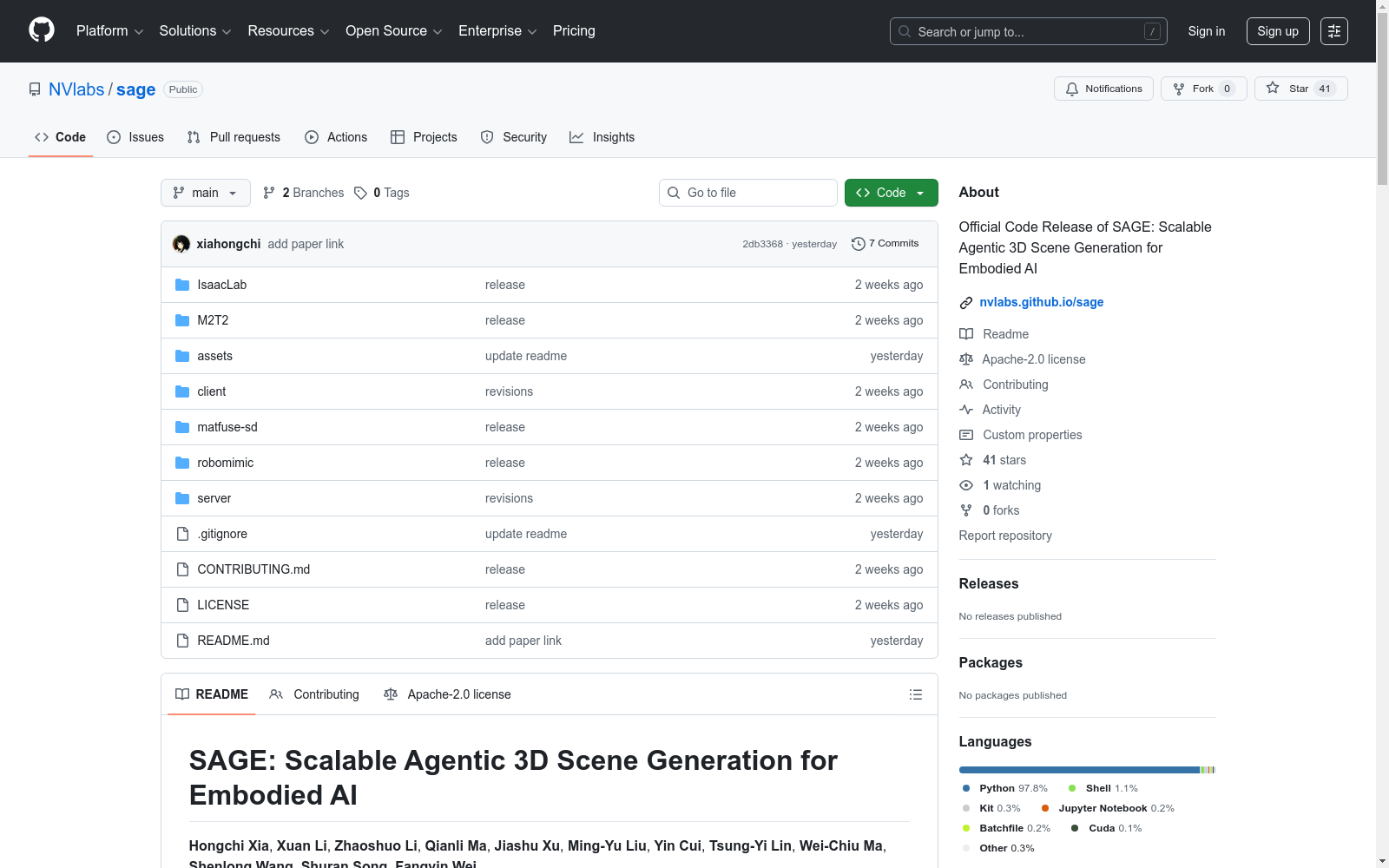This screenshot has height=868, width=1389.
Task: Select the README tab in file viewer
Action: [212, 694]
